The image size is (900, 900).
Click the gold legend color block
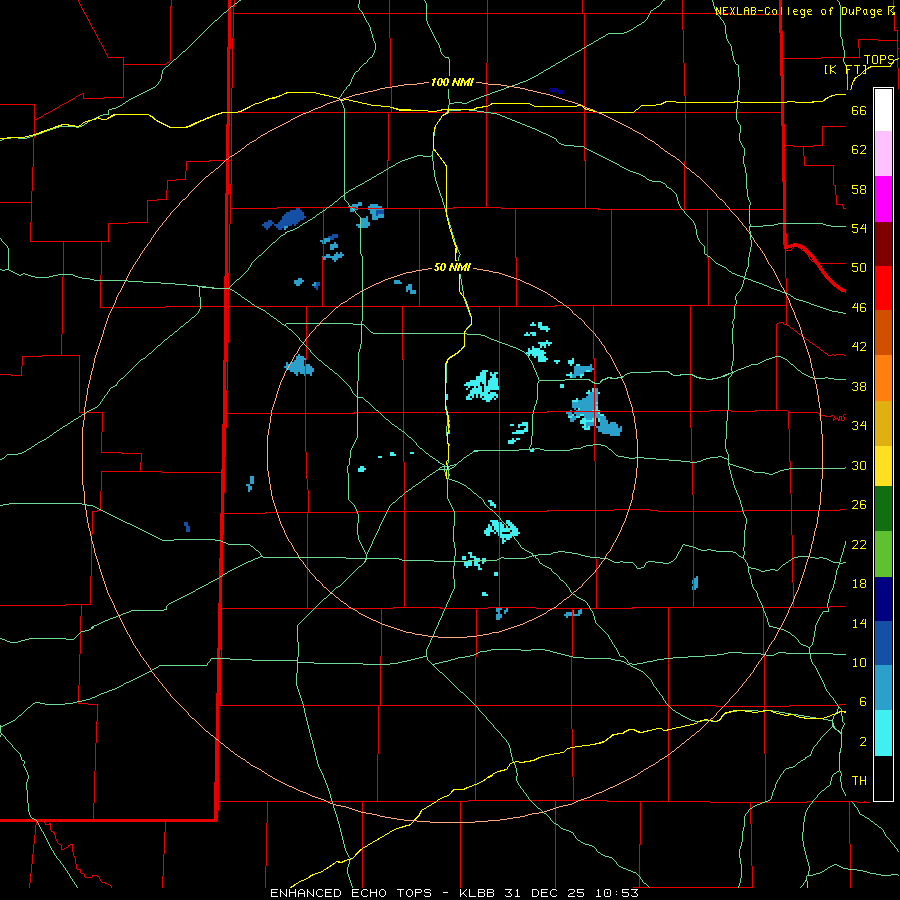click(x=883, y=423)
